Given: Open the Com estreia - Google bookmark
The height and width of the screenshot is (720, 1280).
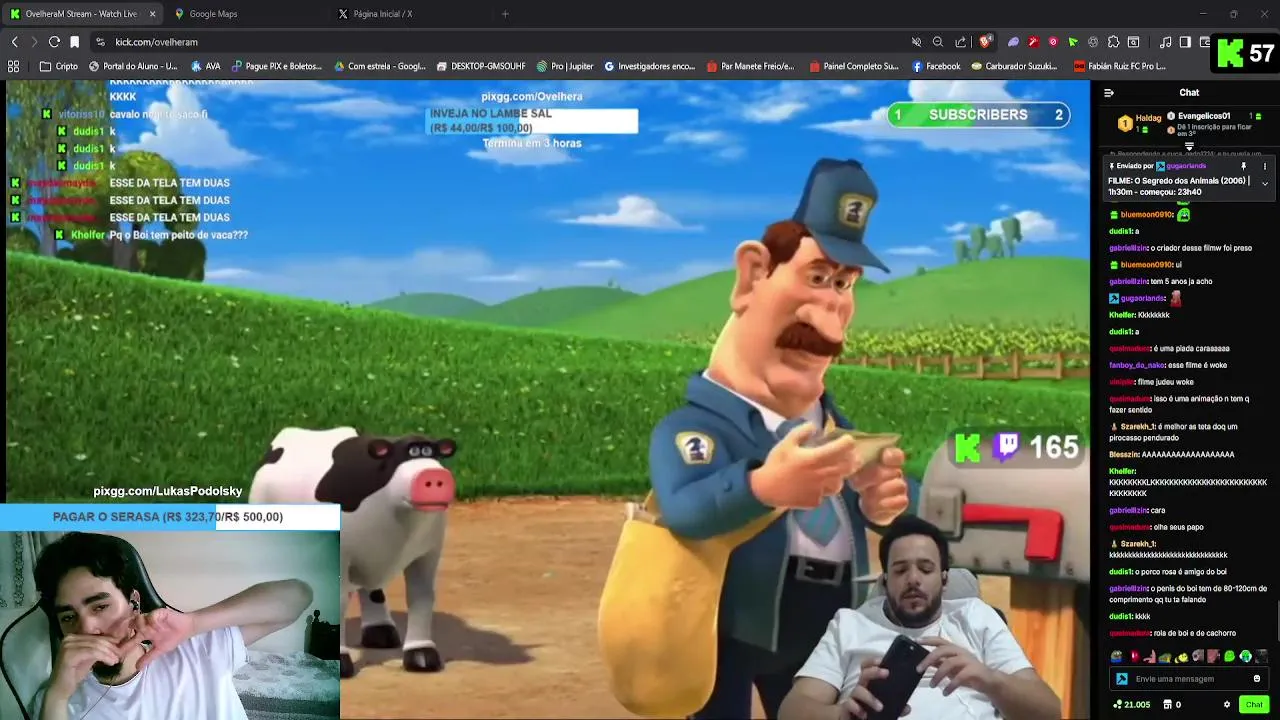Looking at the screenshot, I should coord(380,66).
